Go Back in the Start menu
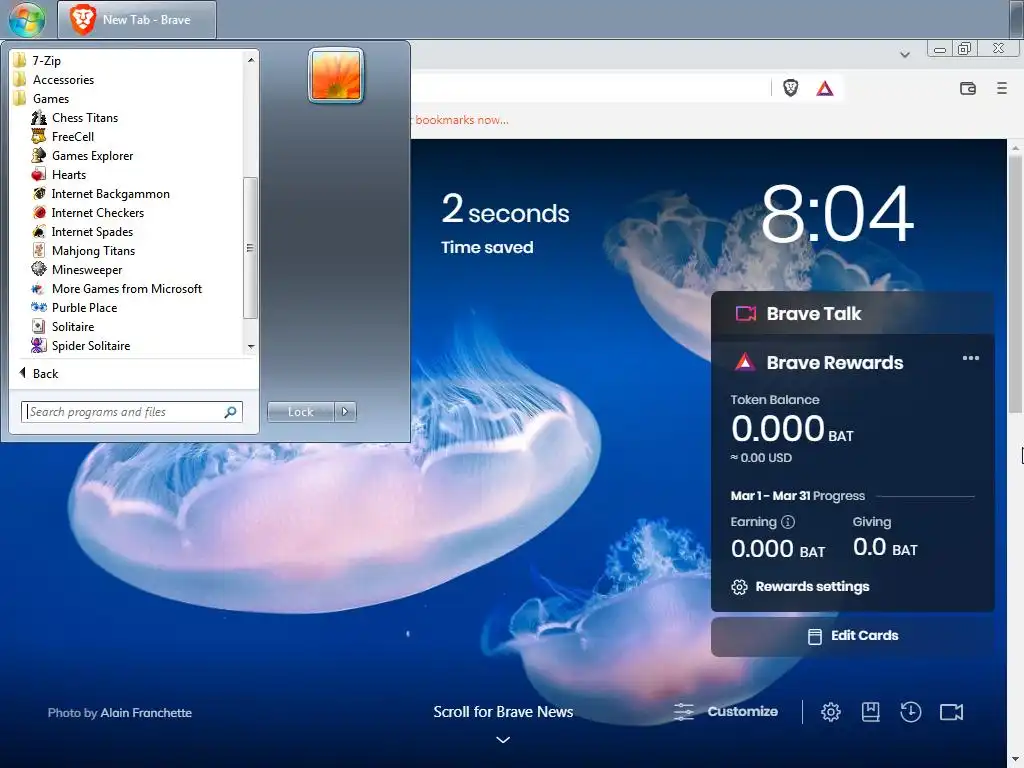 (x=39, y=374)
